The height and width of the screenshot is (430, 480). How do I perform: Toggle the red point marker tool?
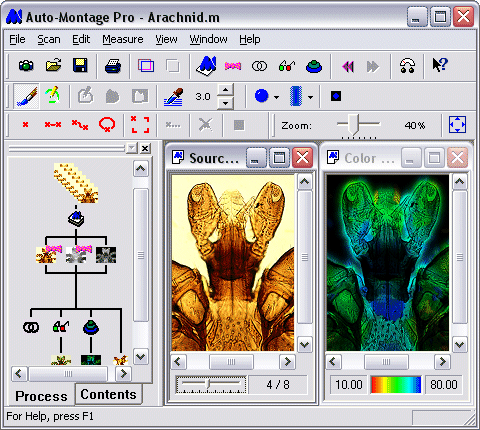(x=25, y=125)
